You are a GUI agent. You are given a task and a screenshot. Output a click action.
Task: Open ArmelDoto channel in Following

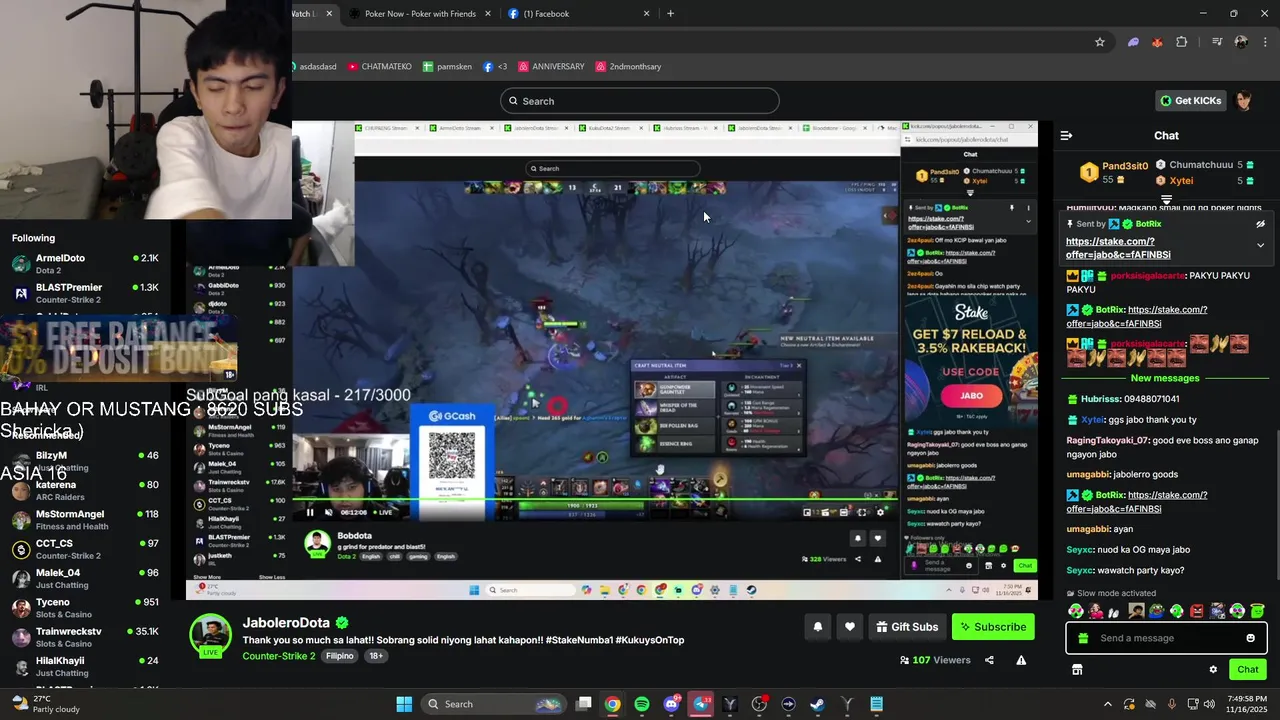tap(85, 264)
